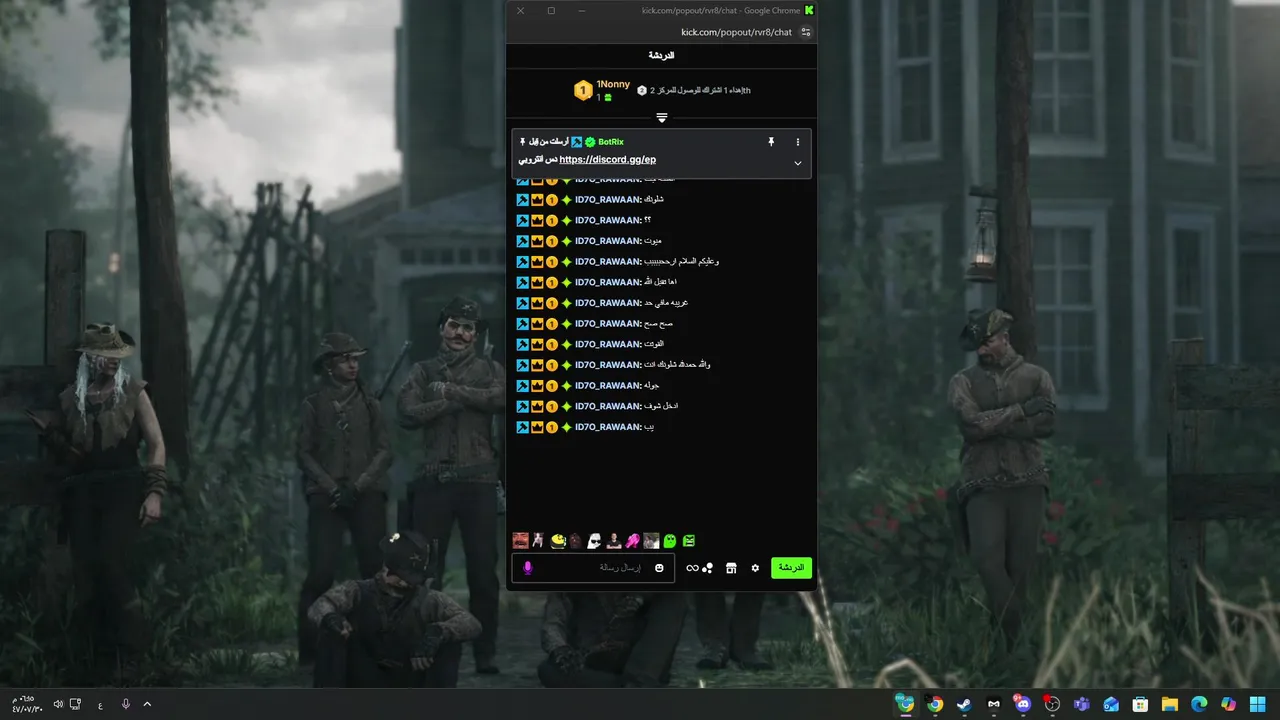This screenshot has width=1280, height=720.
Task: Open pinned message three-dot menu
Action: tap(797, 142)
